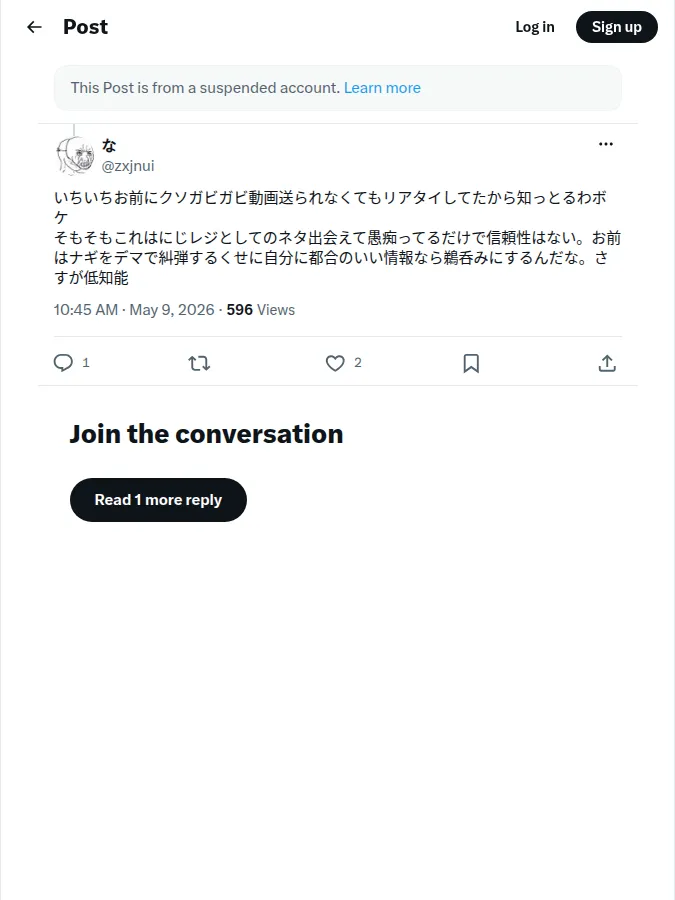Click the 596 Views count
This screenshot has width=675, height=900.
261,310
